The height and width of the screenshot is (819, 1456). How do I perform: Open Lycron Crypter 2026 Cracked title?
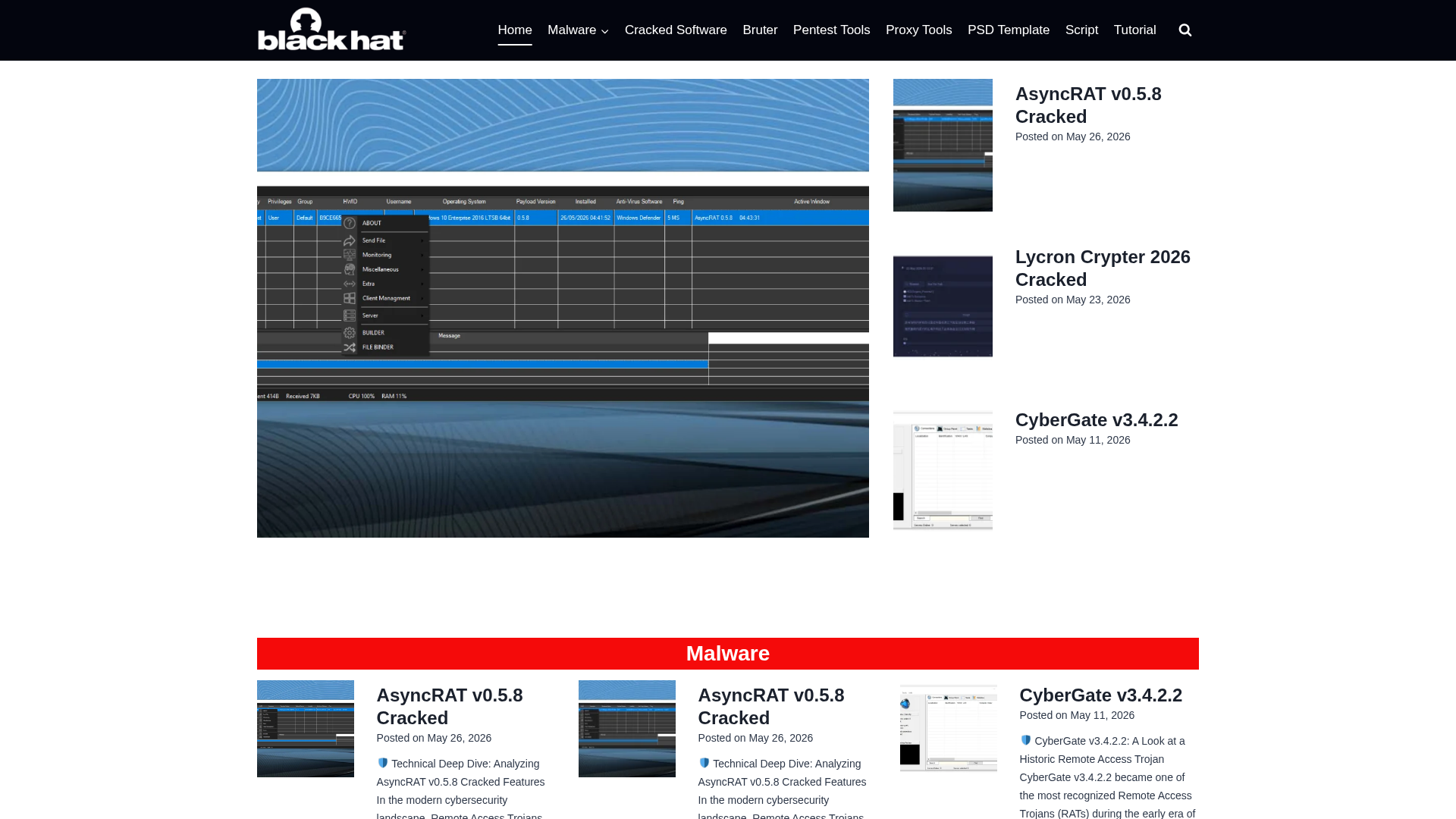point(1103,268)
